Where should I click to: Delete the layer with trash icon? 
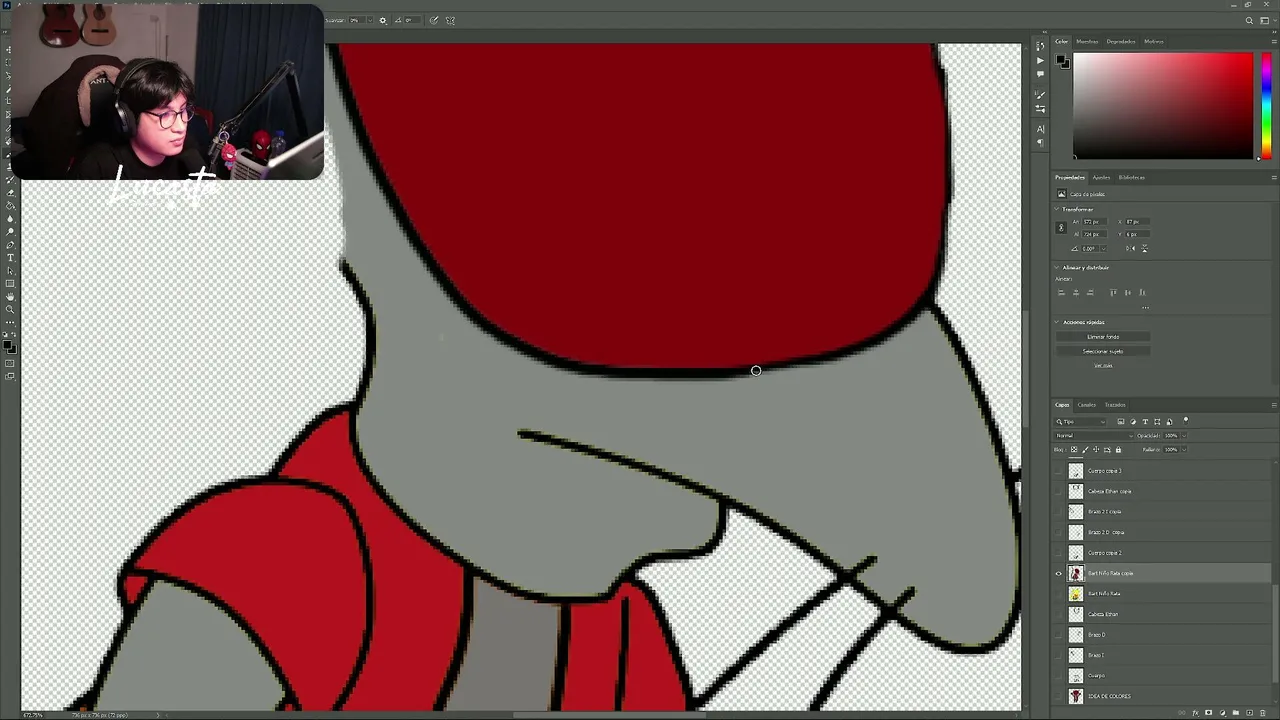[1264, 712]
